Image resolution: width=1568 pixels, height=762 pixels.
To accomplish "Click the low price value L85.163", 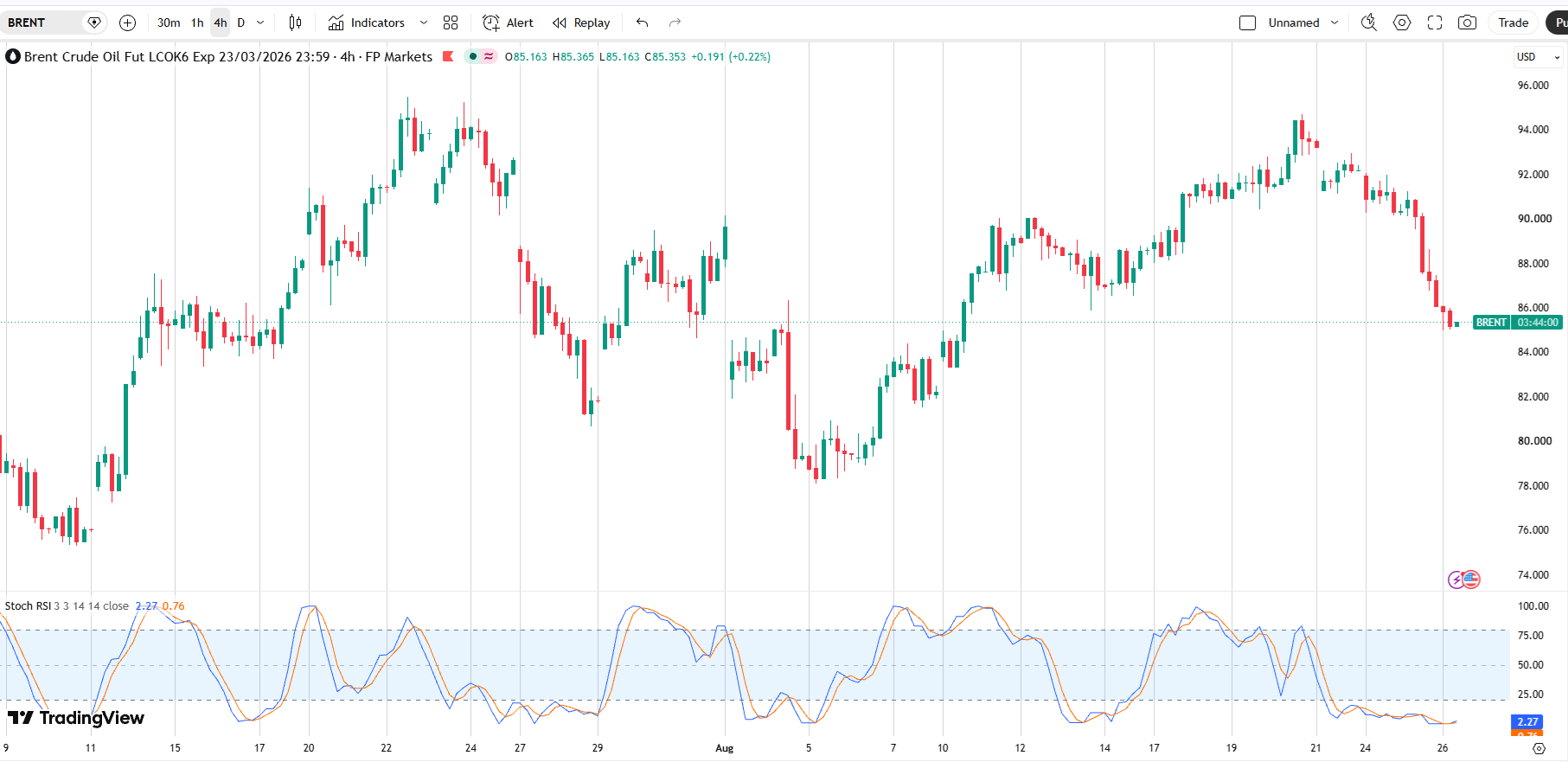I will pyautogui.click(x=619, y=57).
